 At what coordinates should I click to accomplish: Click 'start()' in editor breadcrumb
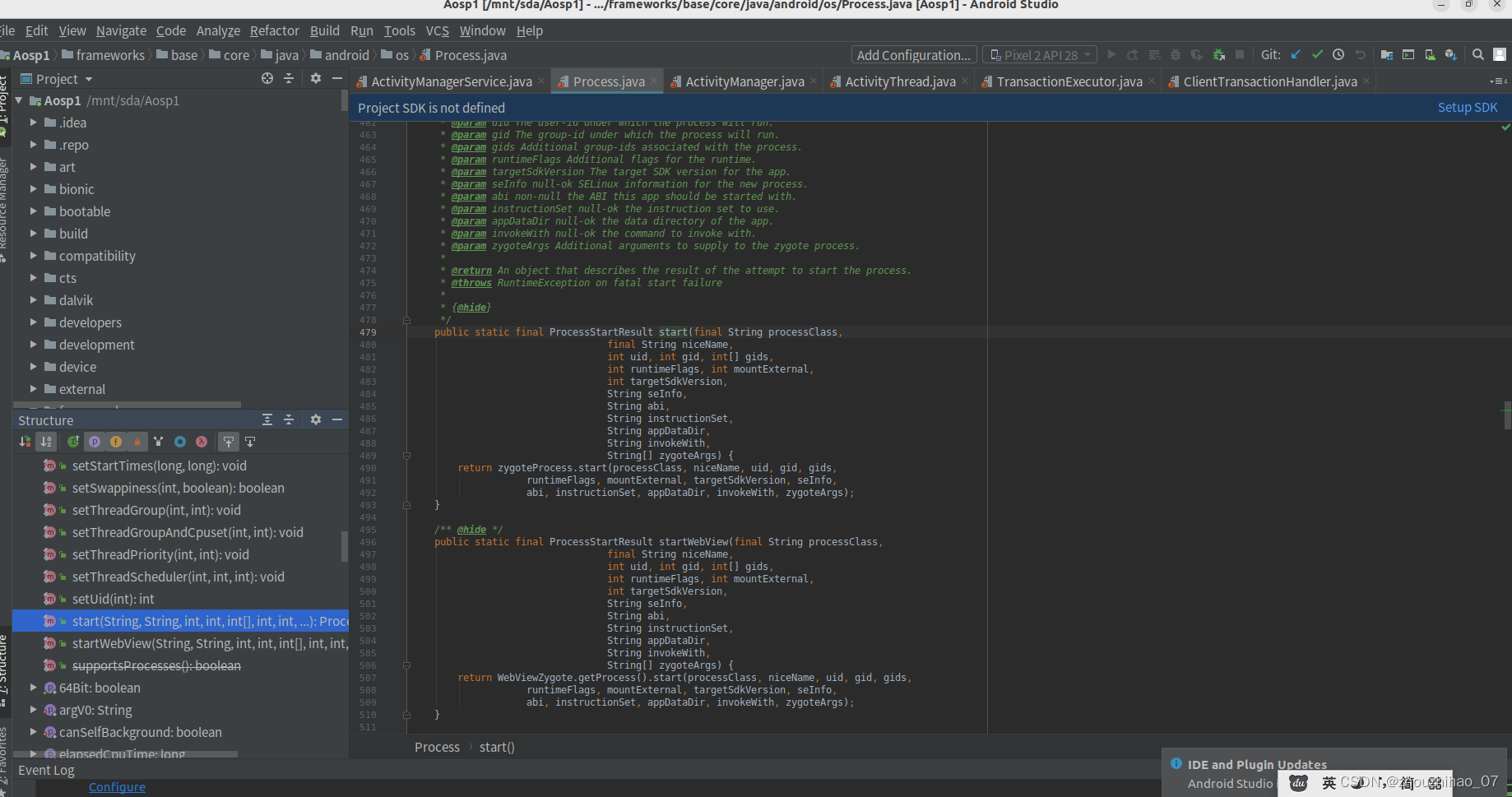(497, 747)
